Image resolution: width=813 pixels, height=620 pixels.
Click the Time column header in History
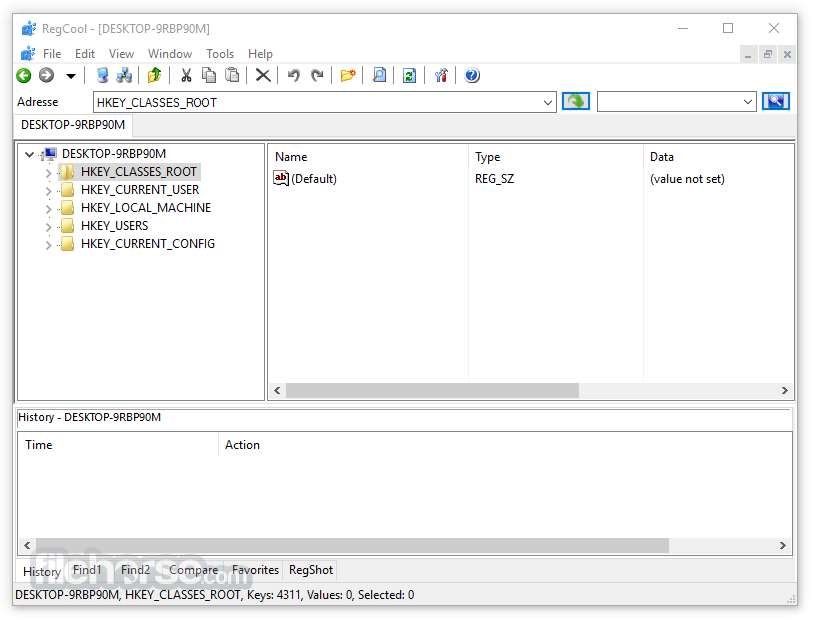[x=118, y=445]
